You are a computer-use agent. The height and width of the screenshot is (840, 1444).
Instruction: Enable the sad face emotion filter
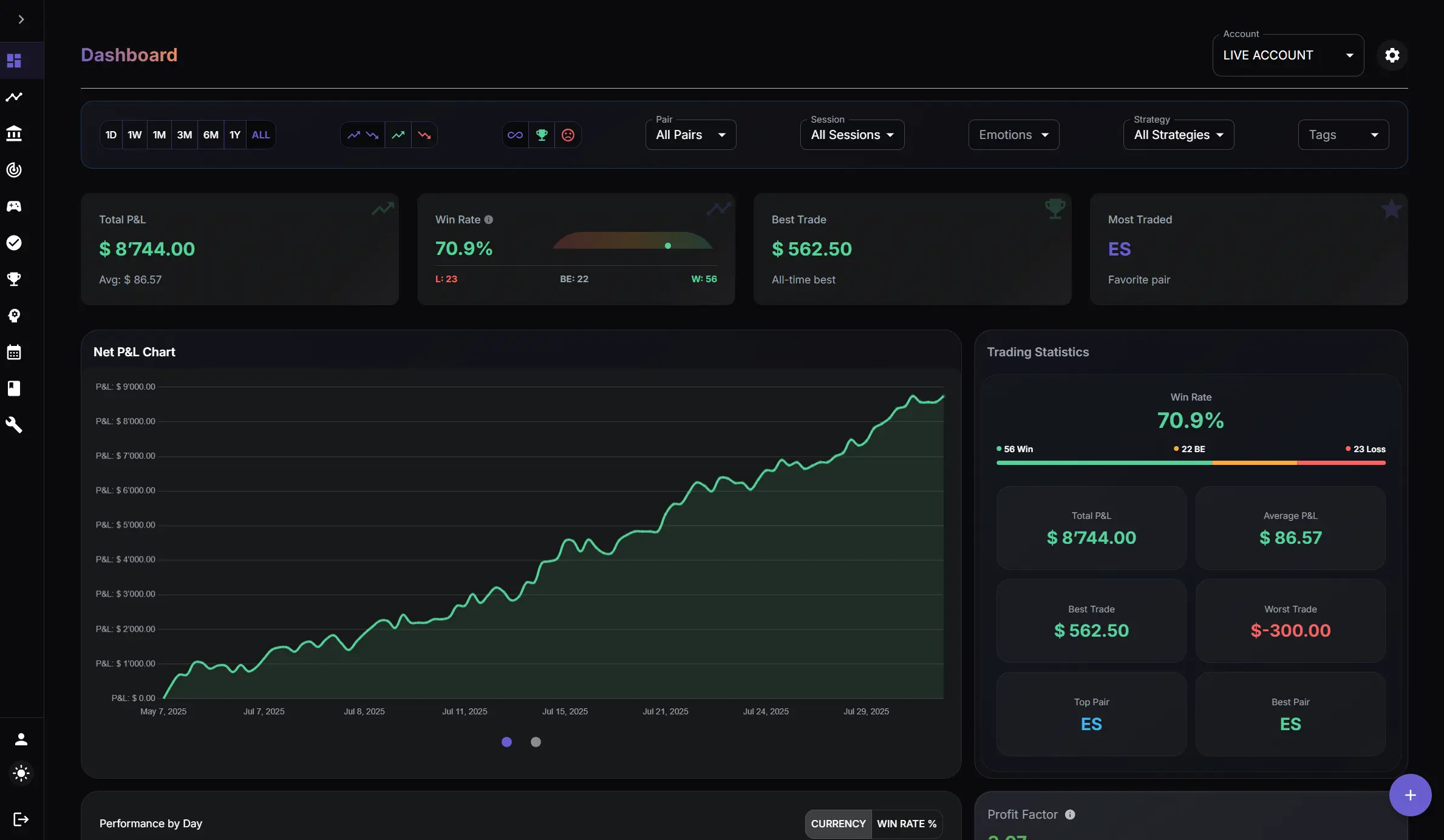coord(567,134)
